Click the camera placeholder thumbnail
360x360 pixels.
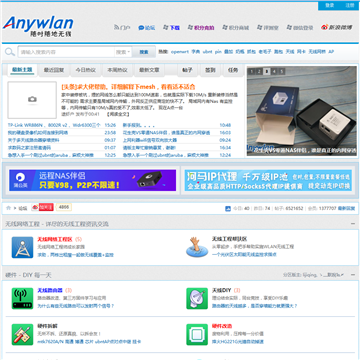click(32, 100)
